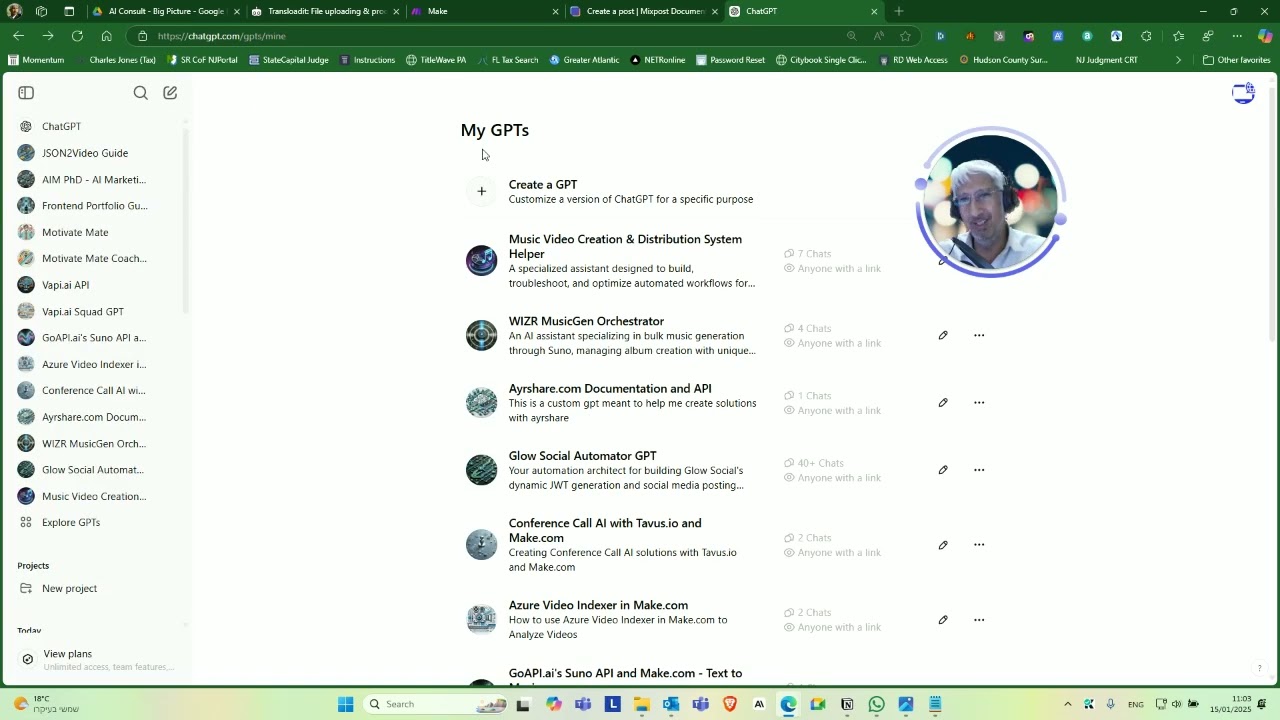Open Notion from the taskbar

(x=847, y=704)
